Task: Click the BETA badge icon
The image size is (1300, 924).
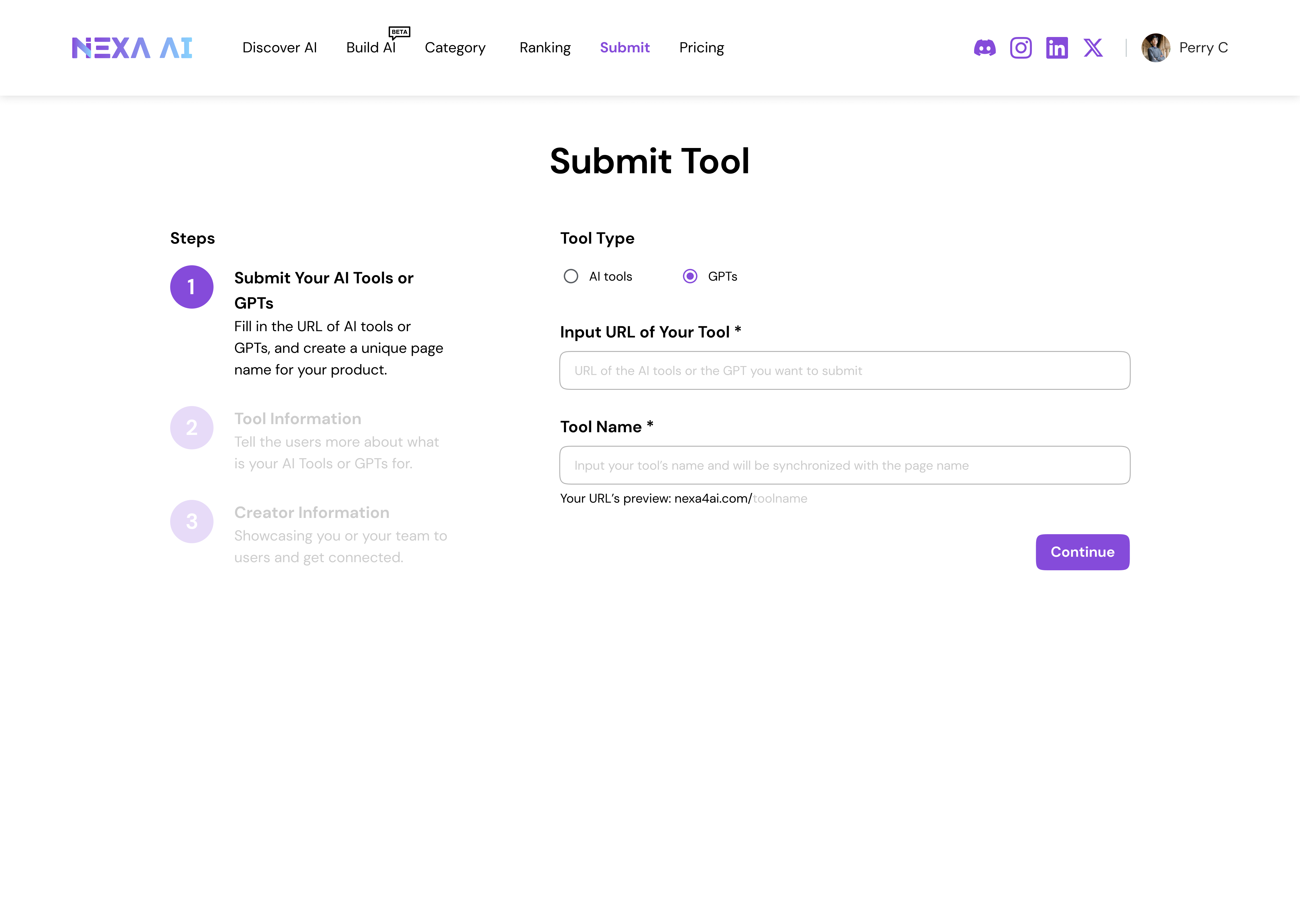Action: (x=399, y=32)
